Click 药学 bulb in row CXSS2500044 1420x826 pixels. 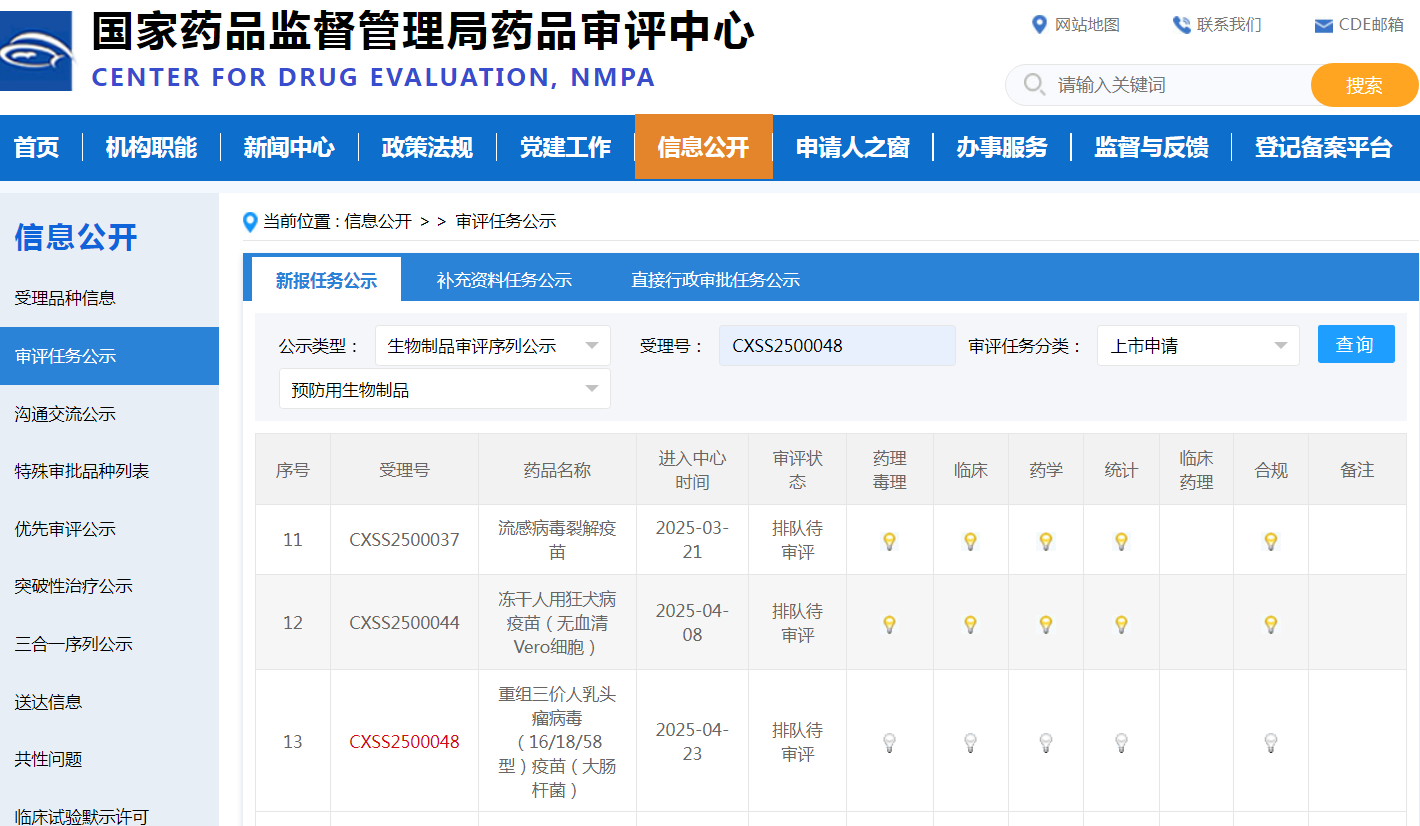[1046, 624]
